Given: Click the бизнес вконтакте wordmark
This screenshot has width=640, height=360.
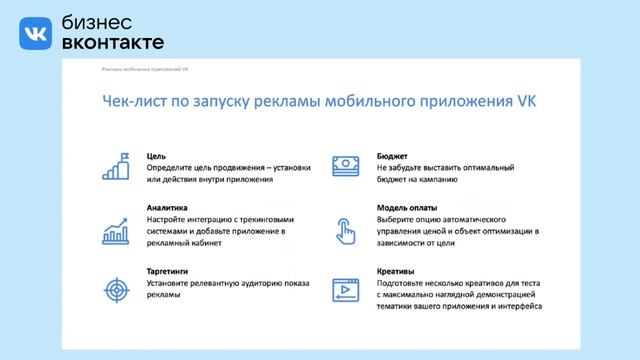Looking at the screenshot, I should pos(113,33).
